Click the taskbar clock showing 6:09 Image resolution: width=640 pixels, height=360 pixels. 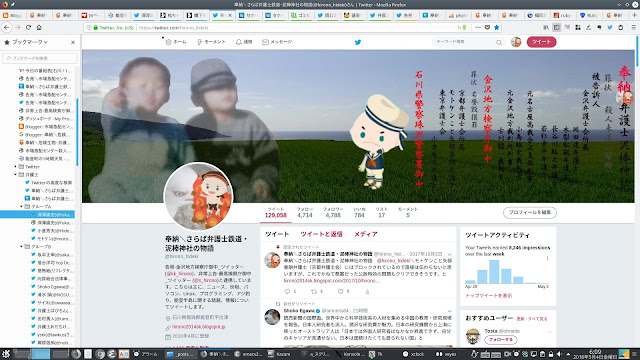(595, 354)
